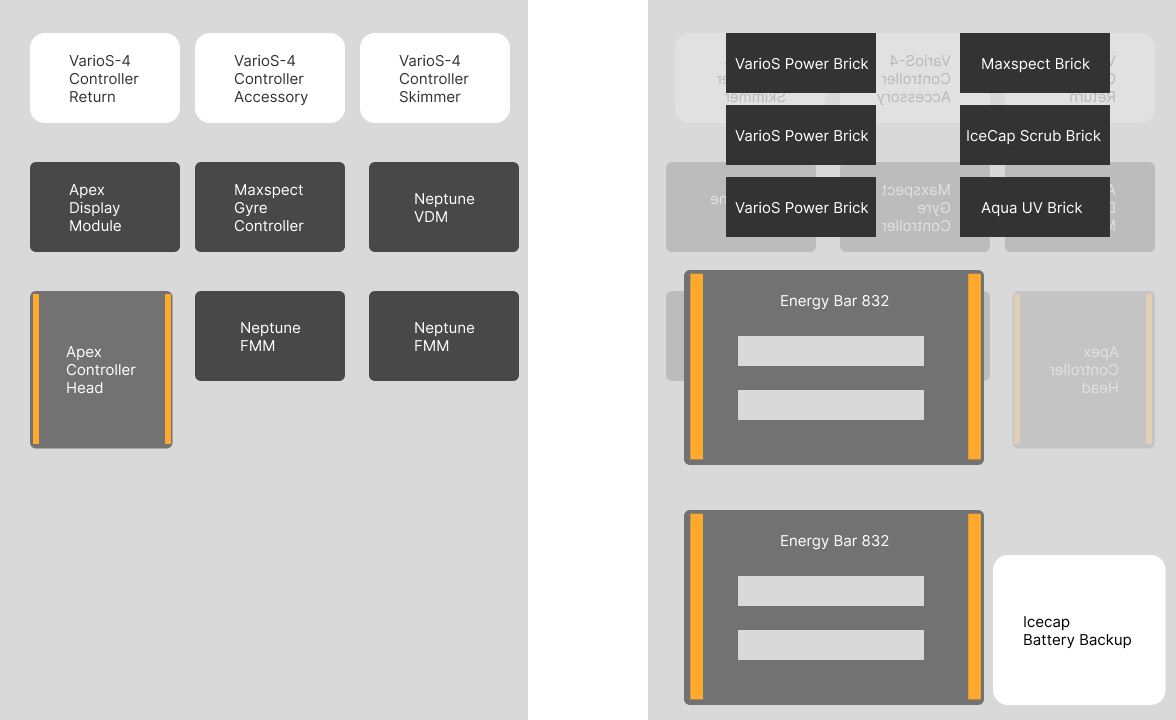Image resolution: width=1176 pixels, height=720 pixels.
Task: Click the first outlet slot in upper Energy Bar
Action: point(831,351)
